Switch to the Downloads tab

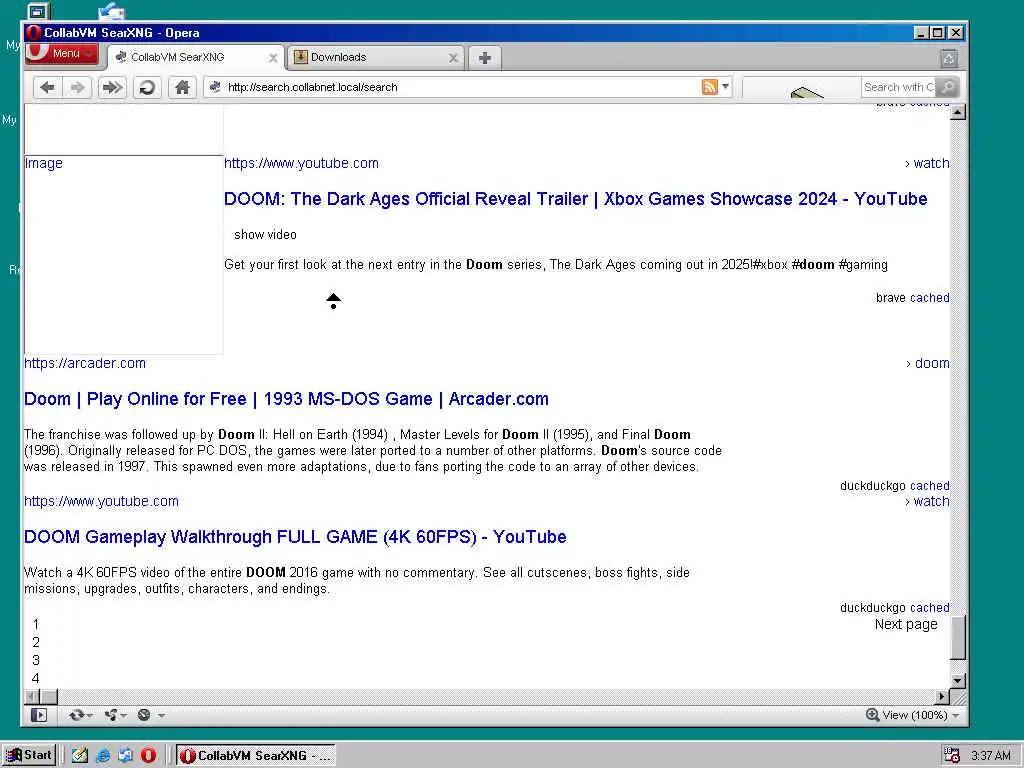click(376, 57)
